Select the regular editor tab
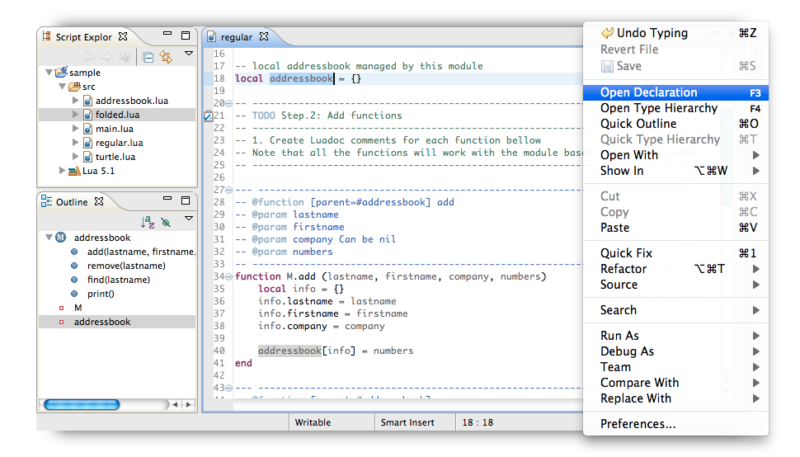Image resolution: width=800 pixels, height=457 pixels. [236, 37]
